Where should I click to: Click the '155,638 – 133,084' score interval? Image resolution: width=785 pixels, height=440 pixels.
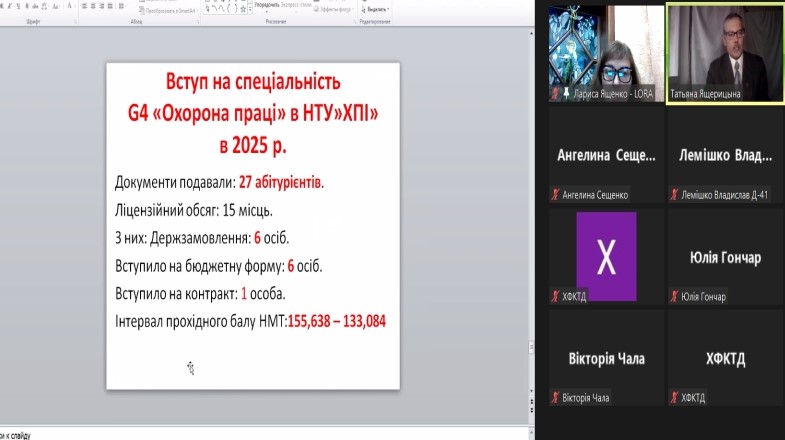coord(336,321)
